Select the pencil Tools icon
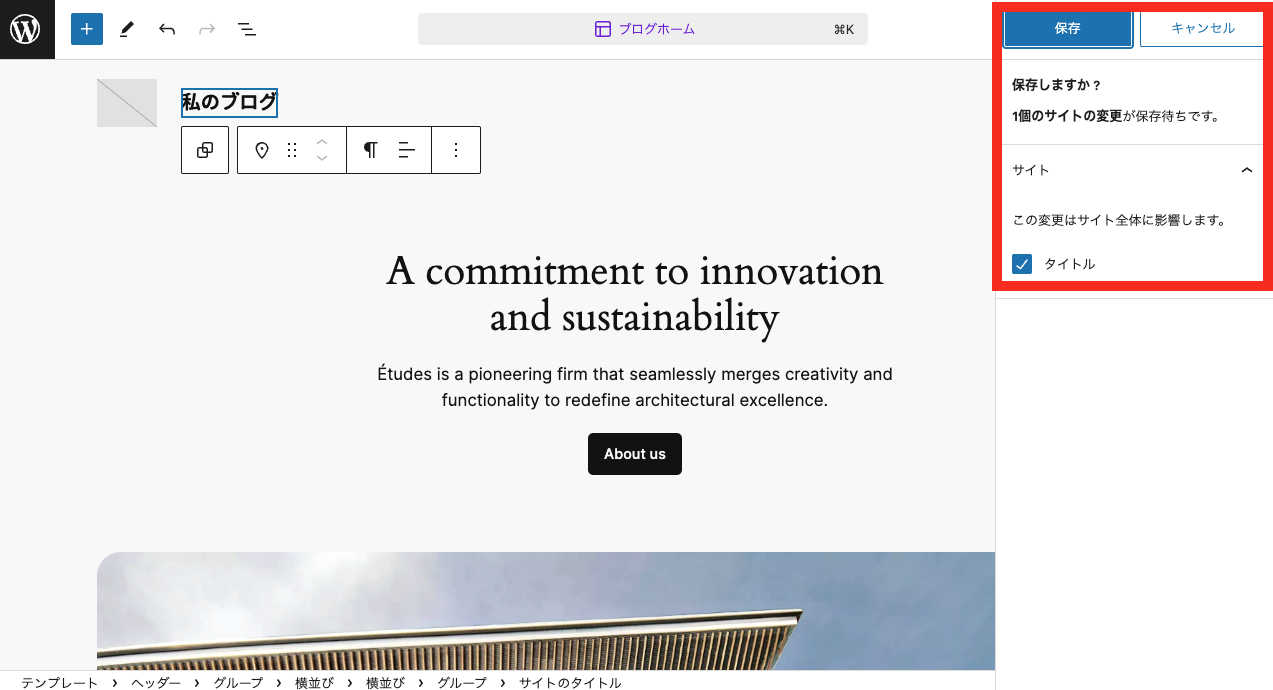The width and height of the screenshot is (1273, 690). [x=127, y=29]
